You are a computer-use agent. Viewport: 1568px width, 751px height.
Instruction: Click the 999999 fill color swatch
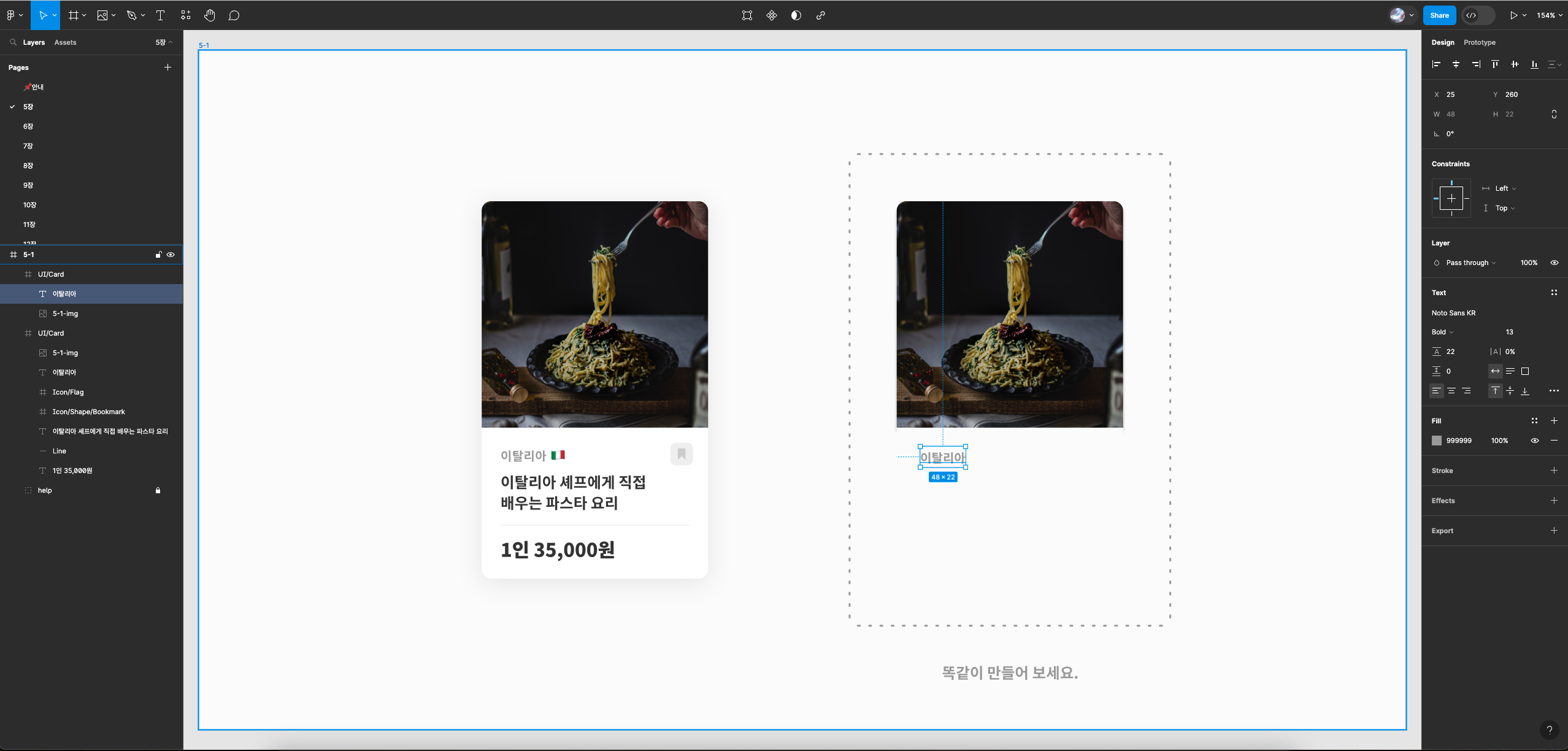point(1437,441)
